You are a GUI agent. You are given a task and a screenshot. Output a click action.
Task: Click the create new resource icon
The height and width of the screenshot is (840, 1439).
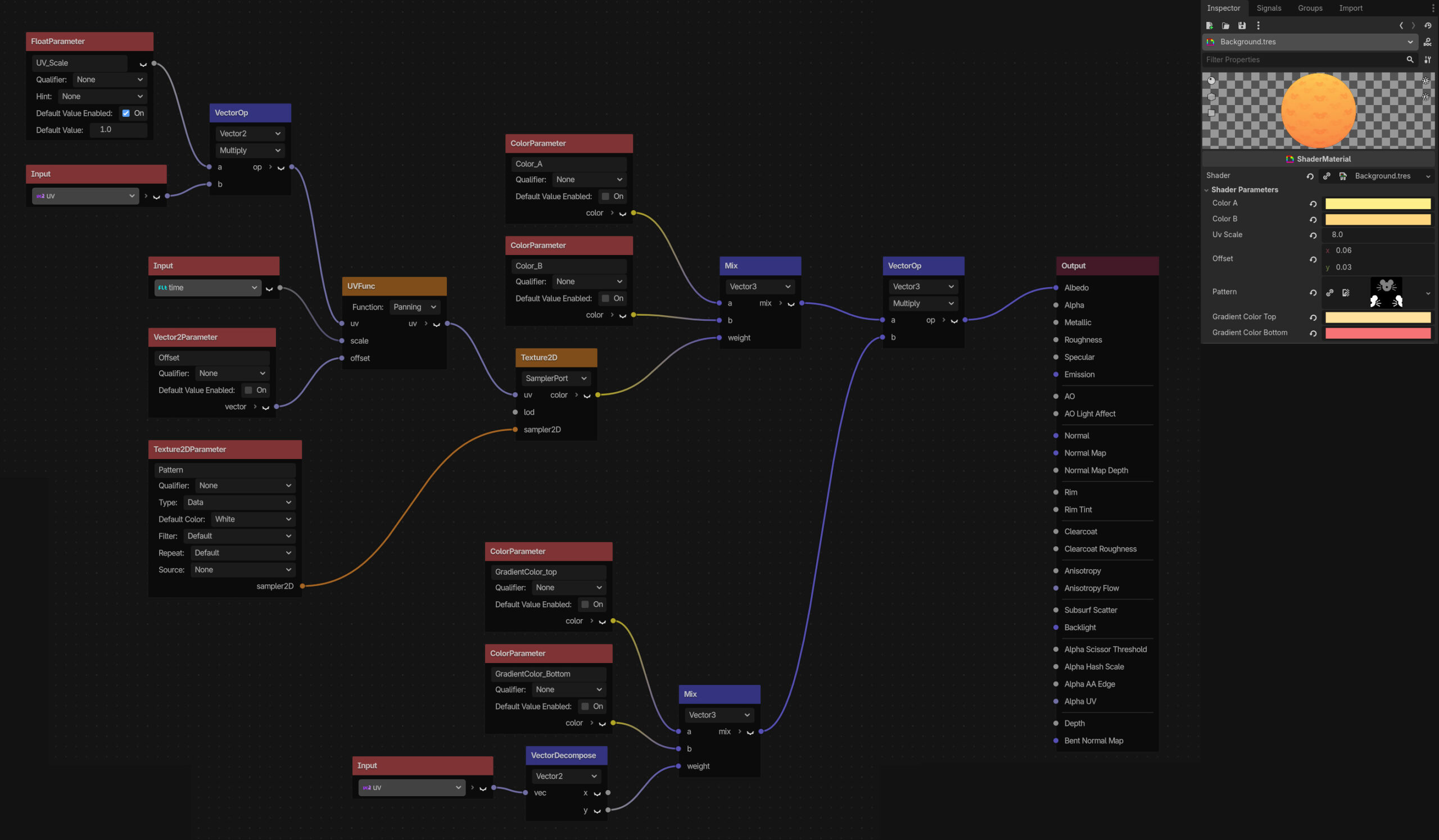tap(1210, 26)
